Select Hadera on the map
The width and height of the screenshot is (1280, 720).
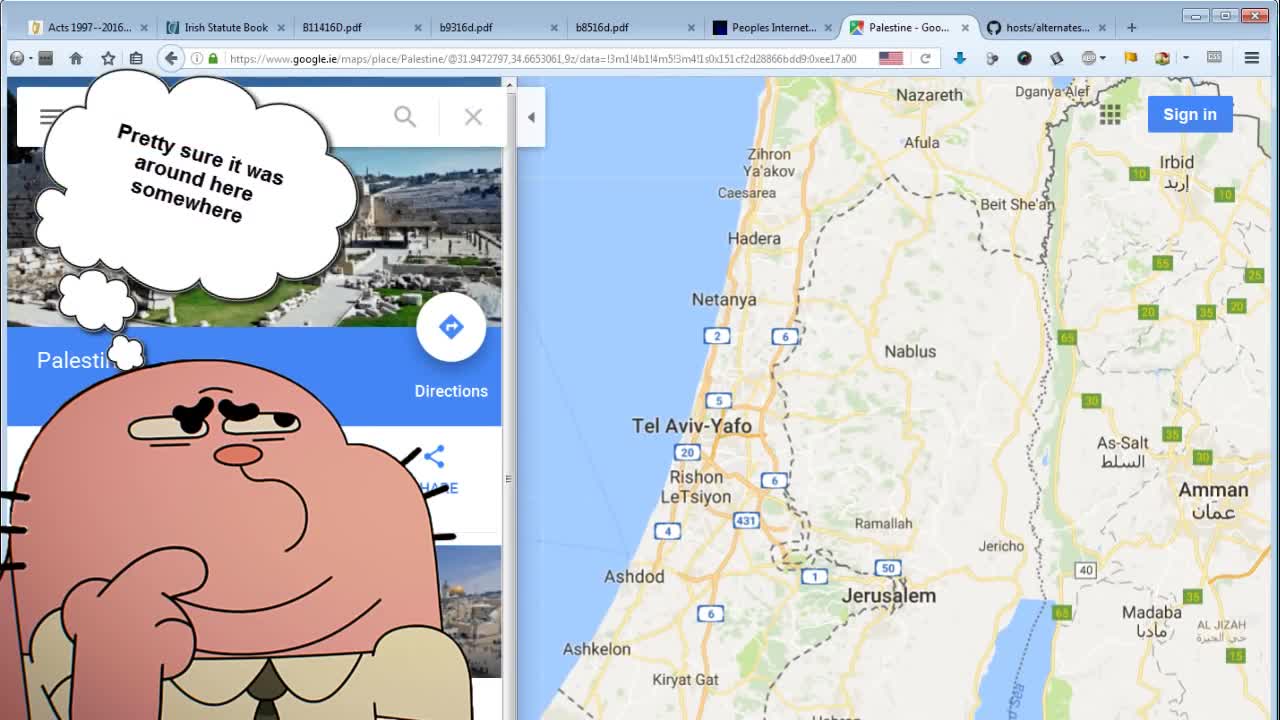[754, 238]
